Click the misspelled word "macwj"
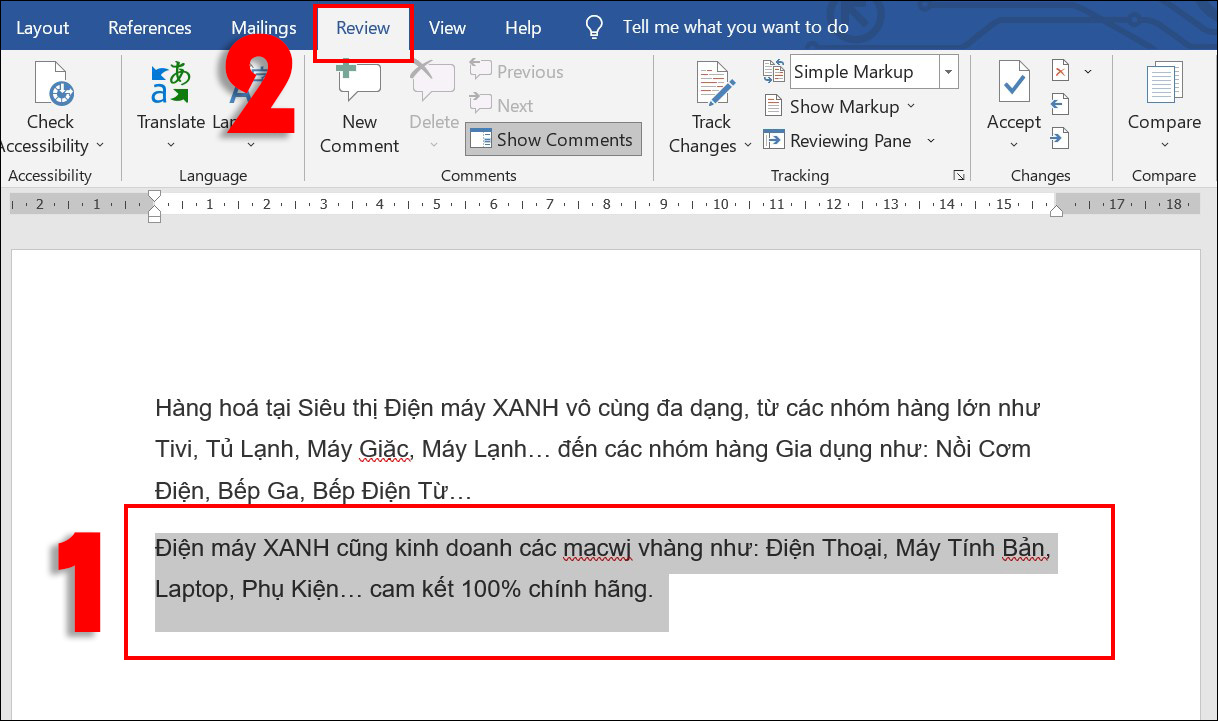This screenshot has height=721, width=1218. point(596,549)
